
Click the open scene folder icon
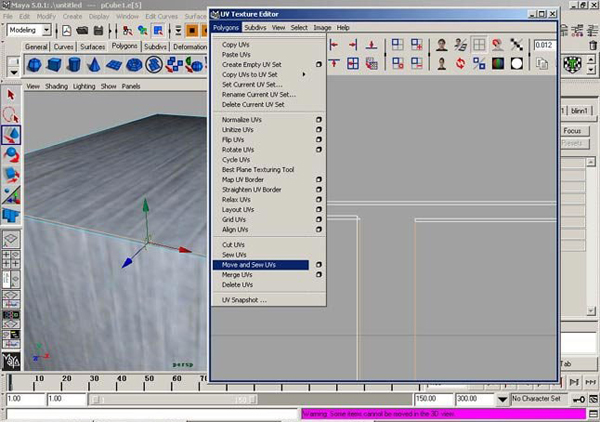(82, 30)
